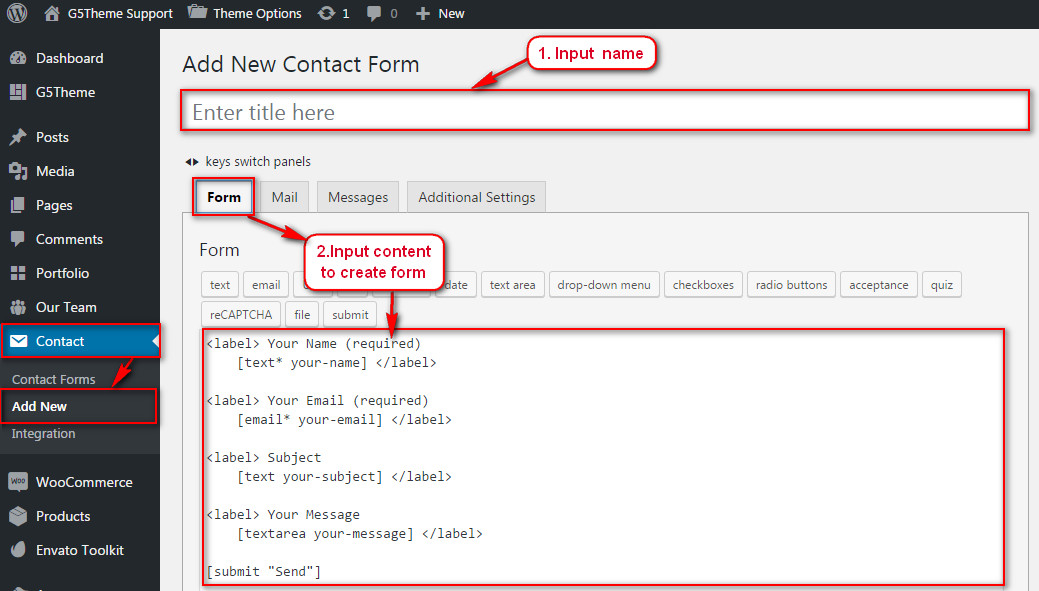Open the Dashboard gauge icon
Screen dimensions: 1039x591
18,58
